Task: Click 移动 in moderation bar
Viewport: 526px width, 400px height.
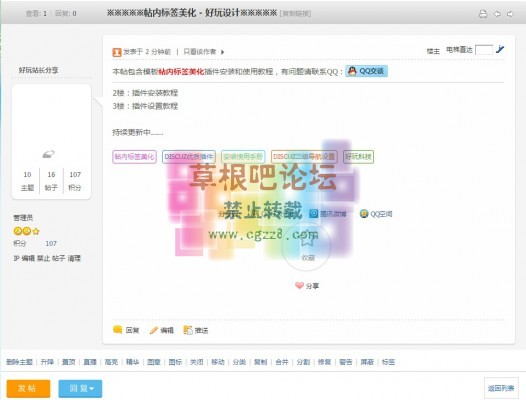Action: pos(218,362)
